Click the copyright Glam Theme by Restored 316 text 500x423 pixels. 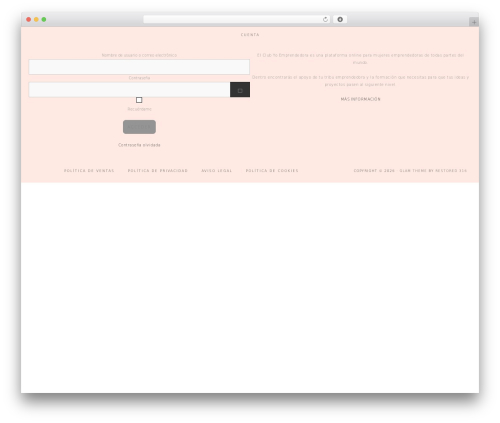(x=410, y=171)
